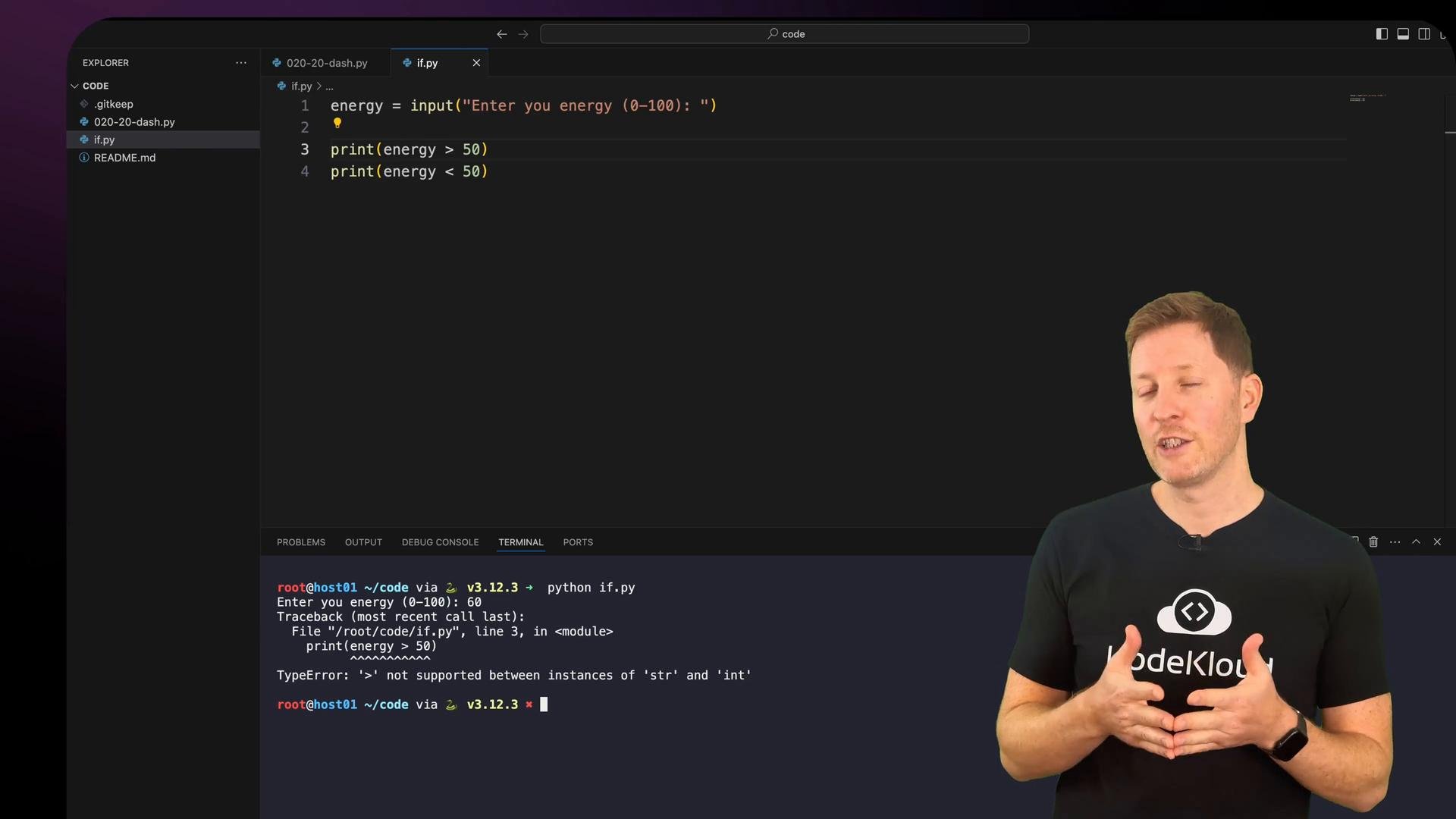Open terminal panel more actions menu

point(1395,541)
